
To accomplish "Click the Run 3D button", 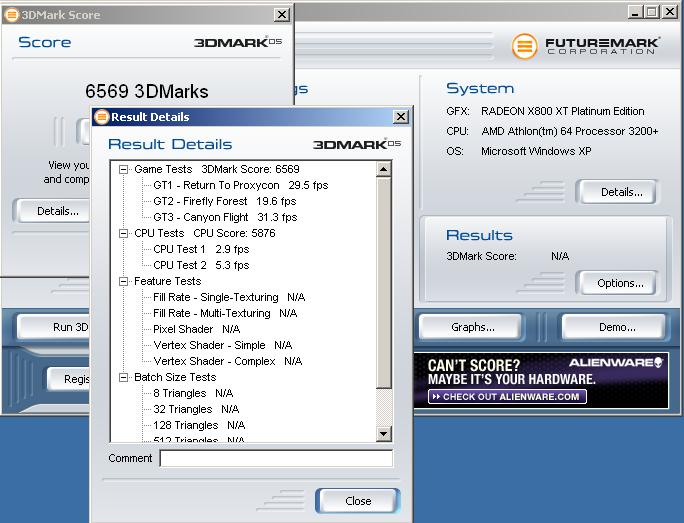I will pyautogui.click(x=54, y=327).
